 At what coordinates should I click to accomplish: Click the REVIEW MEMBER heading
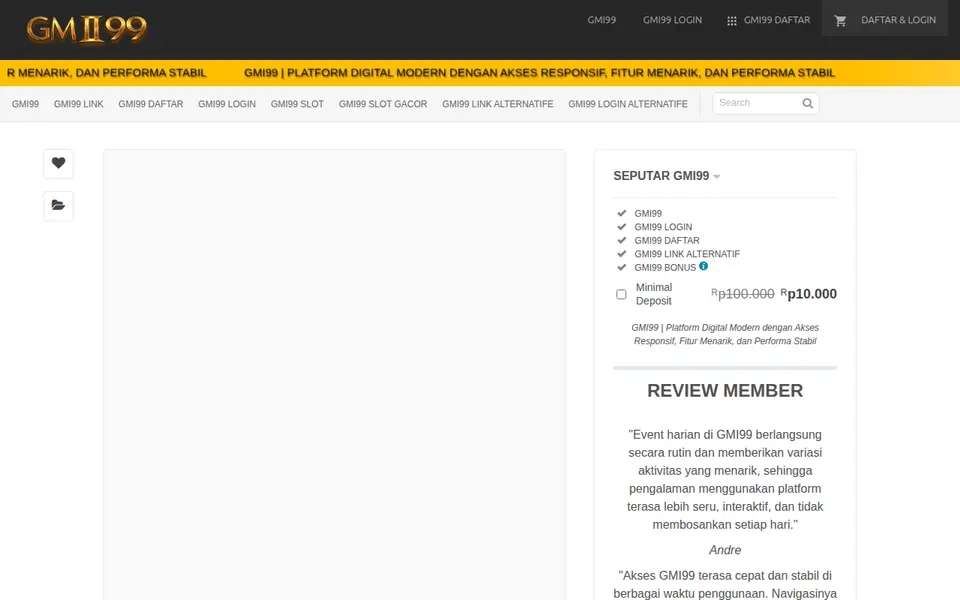coord(725,391)
